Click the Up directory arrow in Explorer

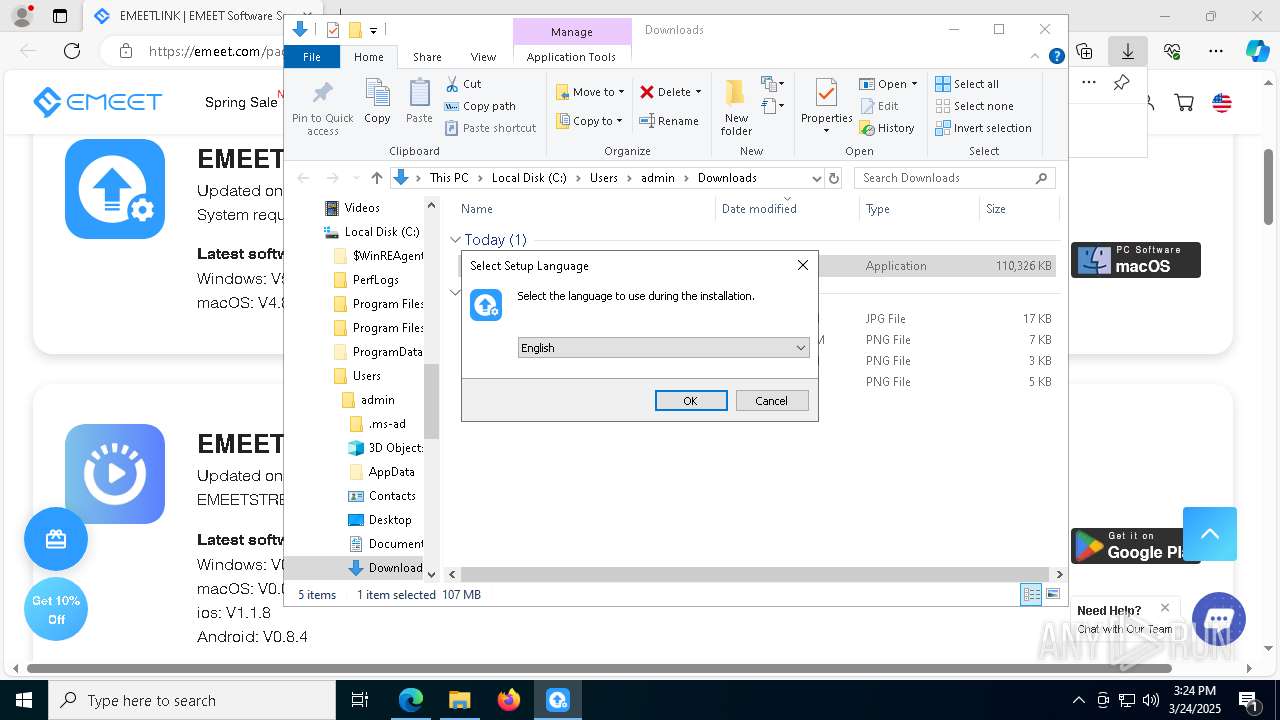click(x=376, y=178)
